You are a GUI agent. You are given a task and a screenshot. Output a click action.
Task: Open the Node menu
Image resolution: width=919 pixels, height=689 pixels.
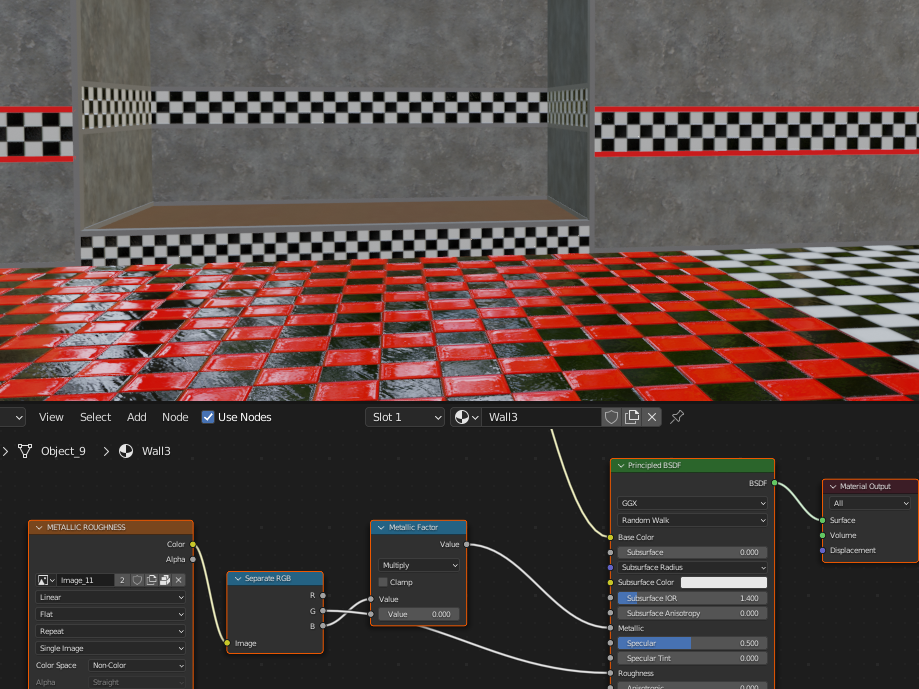click(x=175, y=417)
